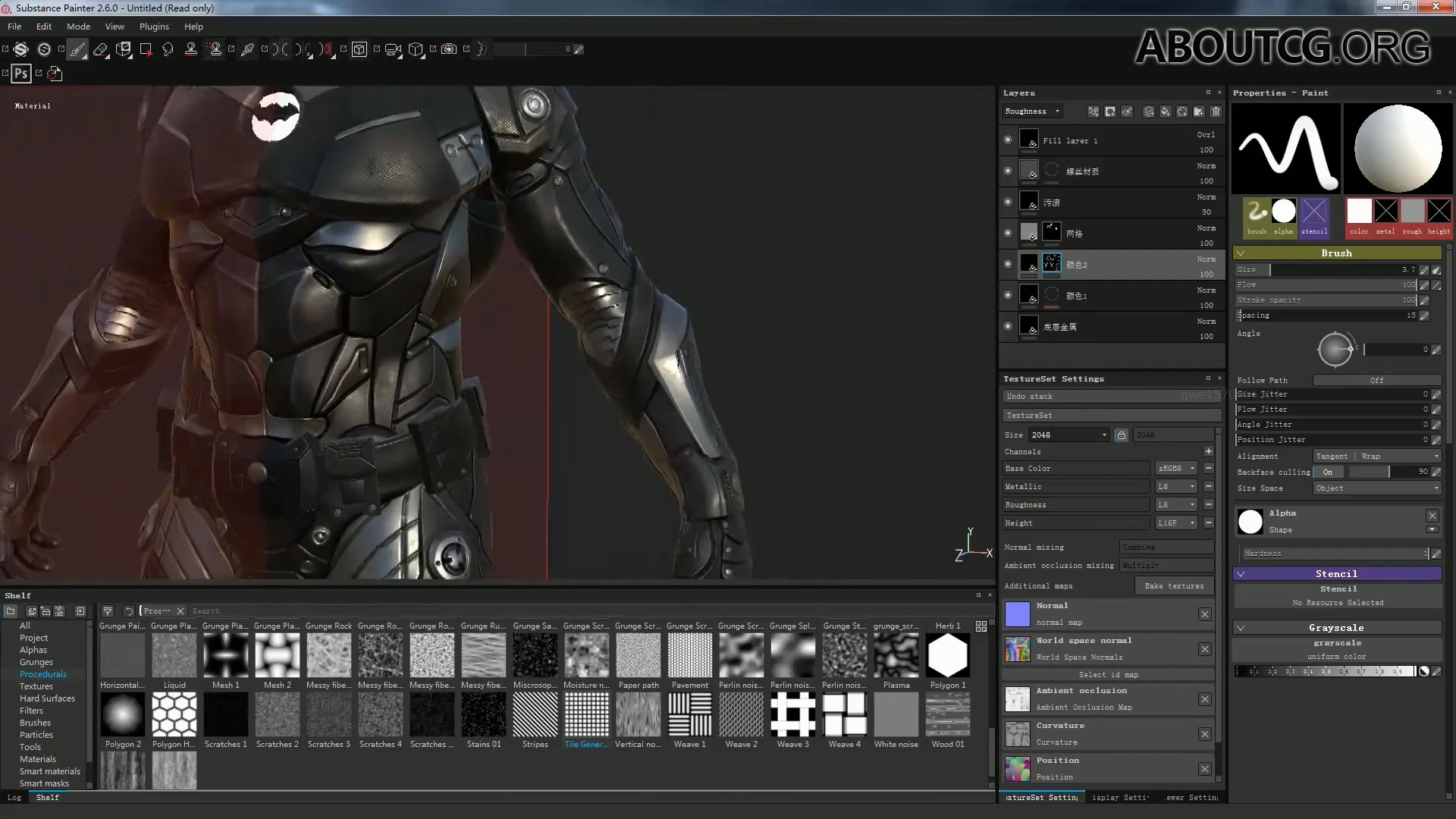Clear the Procedurals shelf filter tag
The image size is (1456, 819).
[x=180, y=611]
